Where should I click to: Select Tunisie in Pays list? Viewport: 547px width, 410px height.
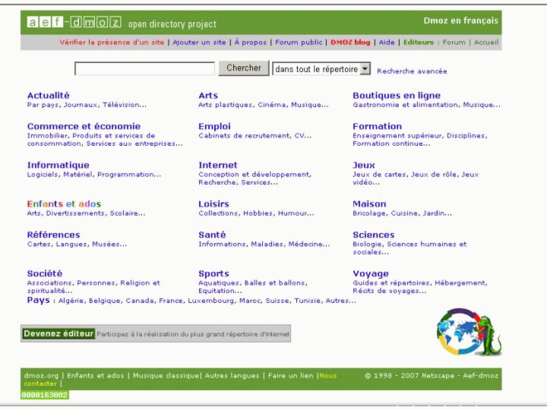pyautogui.click(x=307, y=300)
